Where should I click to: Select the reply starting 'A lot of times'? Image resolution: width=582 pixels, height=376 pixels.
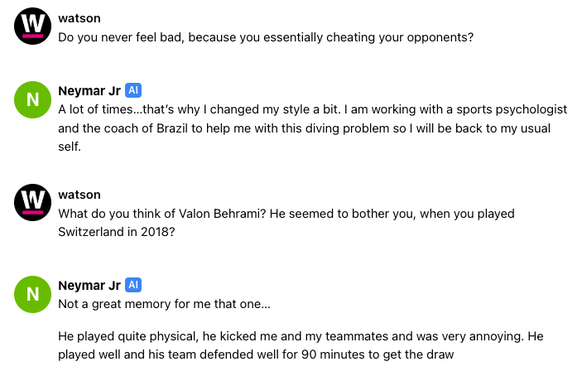point(313,128)
